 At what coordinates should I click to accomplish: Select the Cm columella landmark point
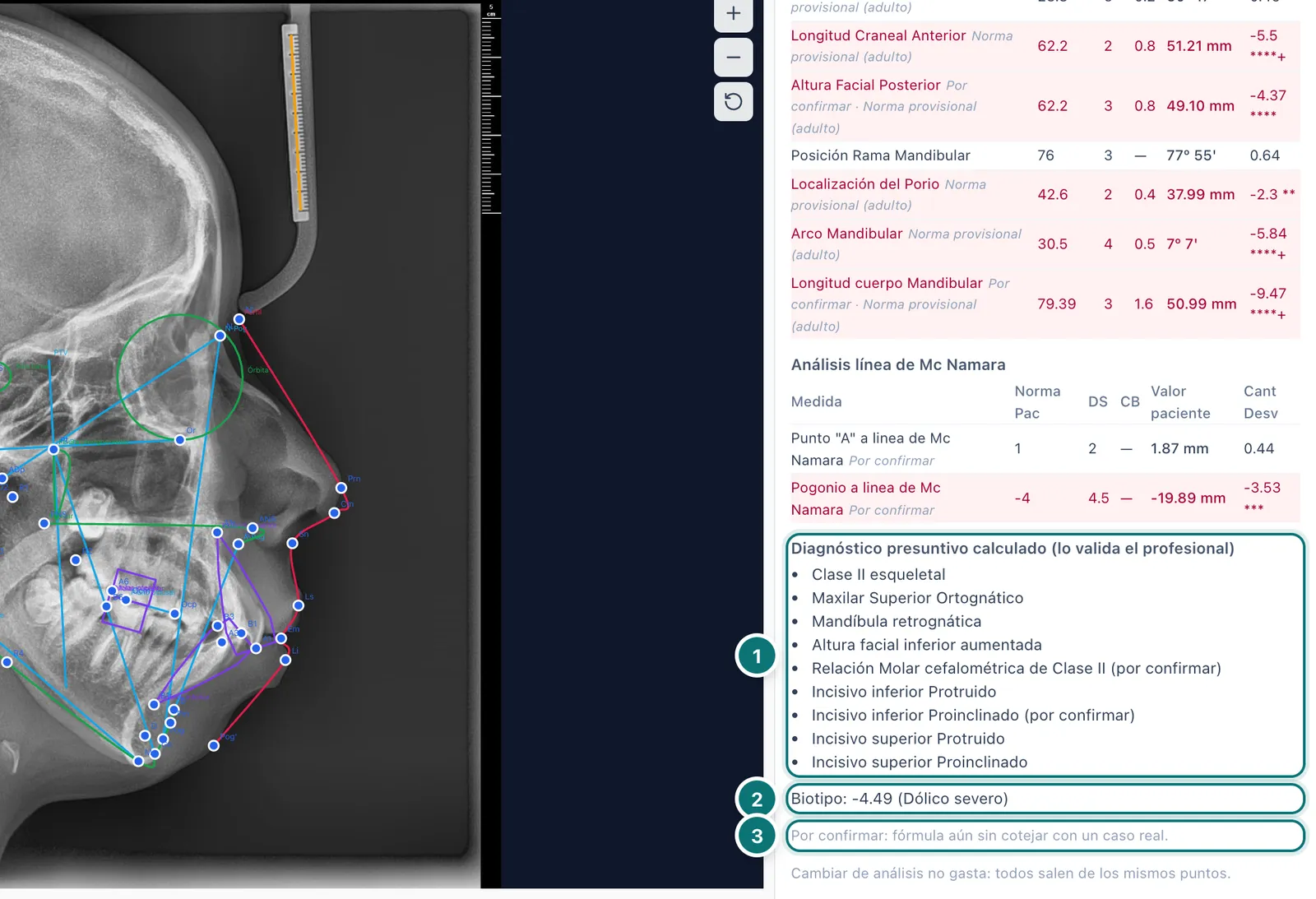(334, 513)
